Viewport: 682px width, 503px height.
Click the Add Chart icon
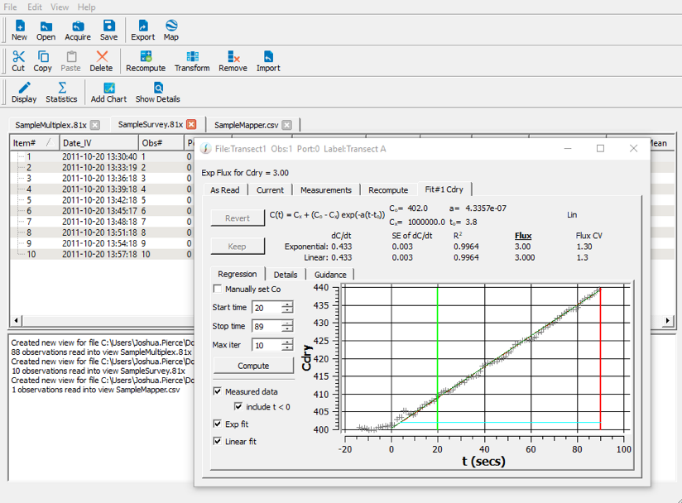point(108,89)
